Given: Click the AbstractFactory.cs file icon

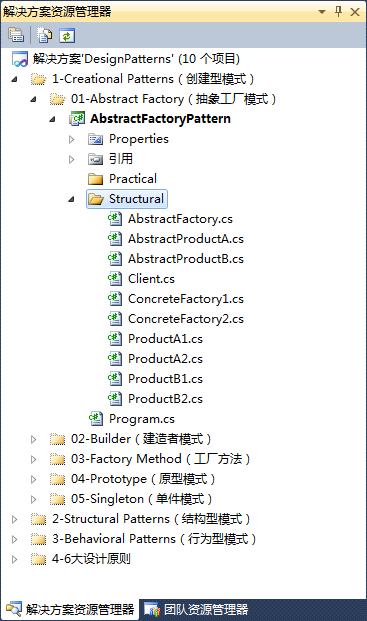Looking at the screenshot, I should pyautogui.click(x=115, y=219).
